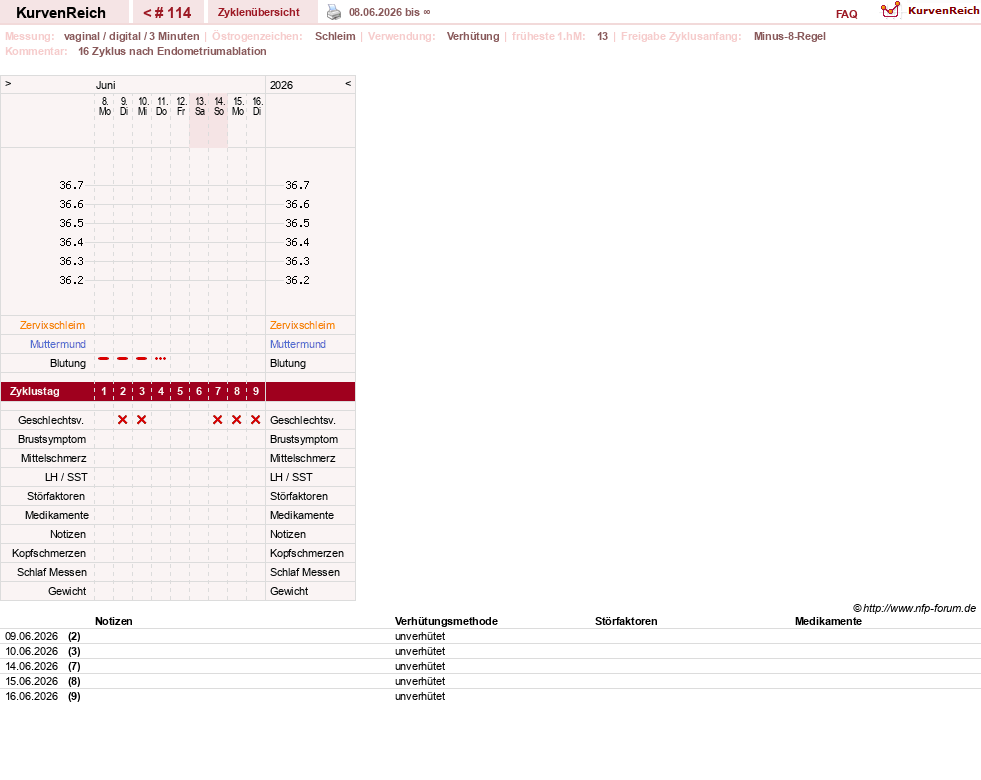Viewport: 981px width, 780px height.
Task: Click left Kopfschmerzen row label
Action: pyautogui.click(x=49, y=553)
